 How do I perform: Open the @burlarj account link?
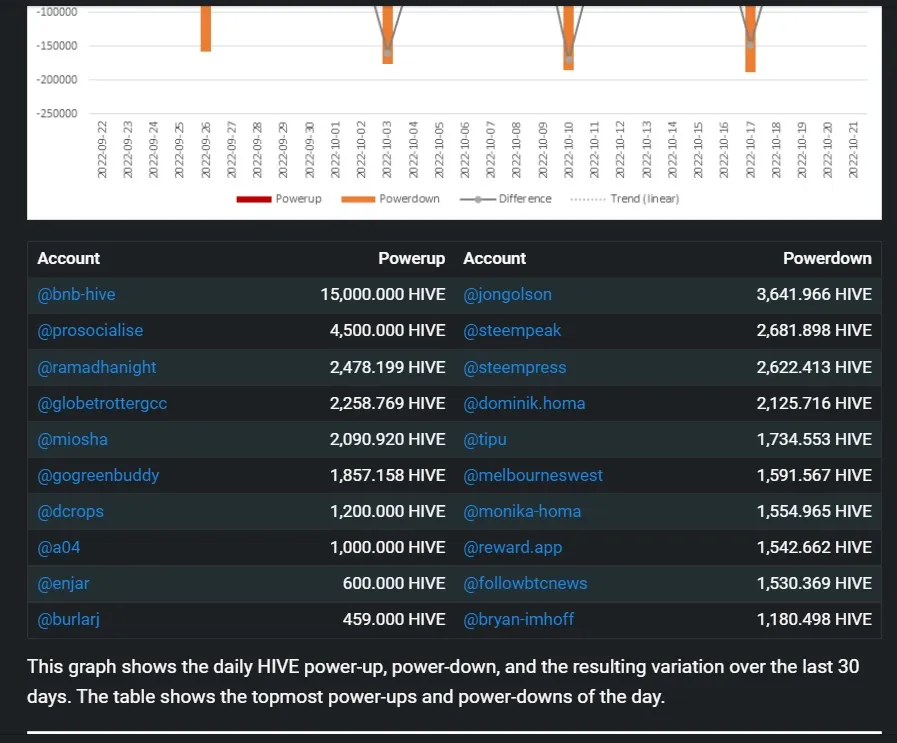pyautogui.click(x=69, y=619)
